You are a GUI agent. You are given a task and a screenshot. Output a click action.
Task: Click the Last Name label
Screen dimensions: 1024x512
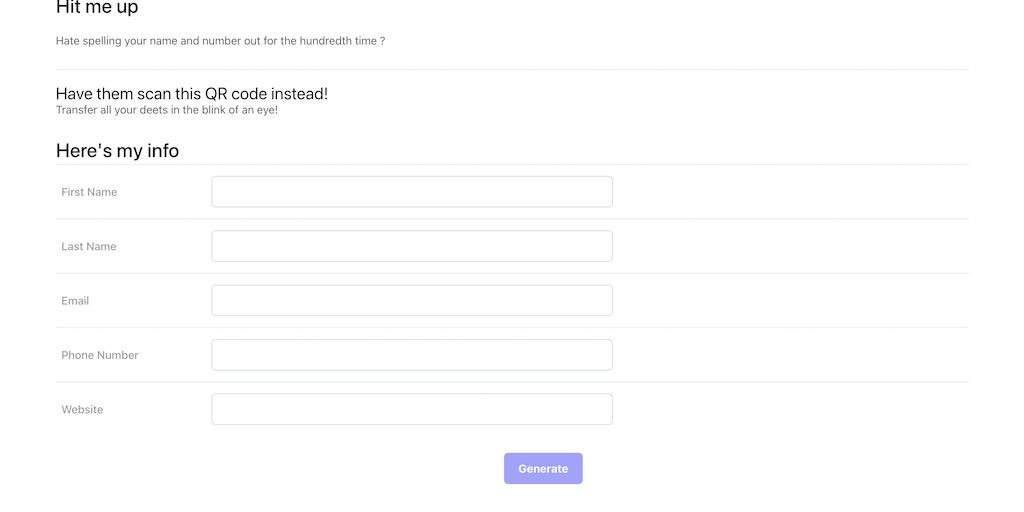[89, 246]
